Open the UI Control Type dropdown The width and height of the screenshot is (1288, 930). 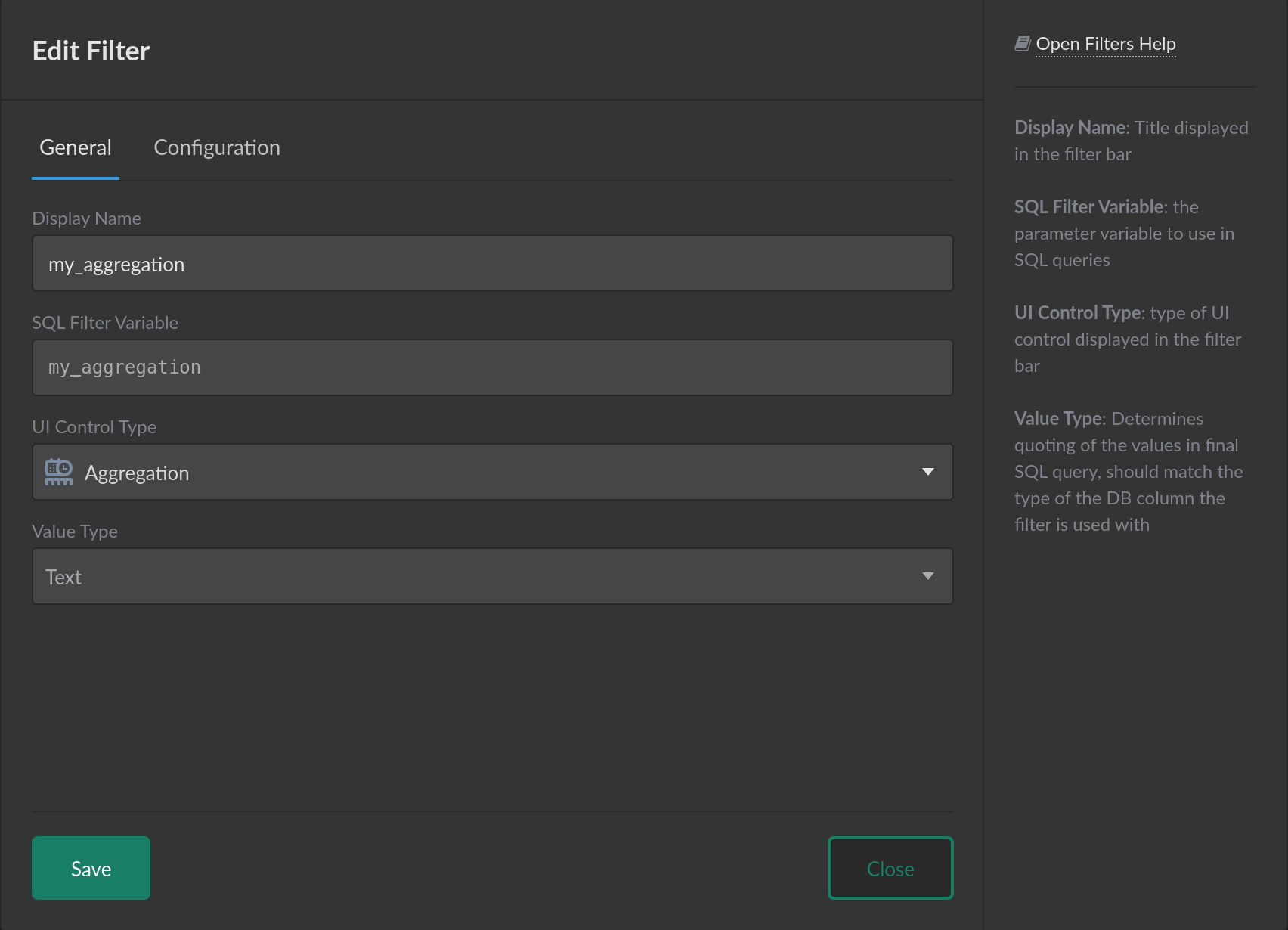point(493,472)
